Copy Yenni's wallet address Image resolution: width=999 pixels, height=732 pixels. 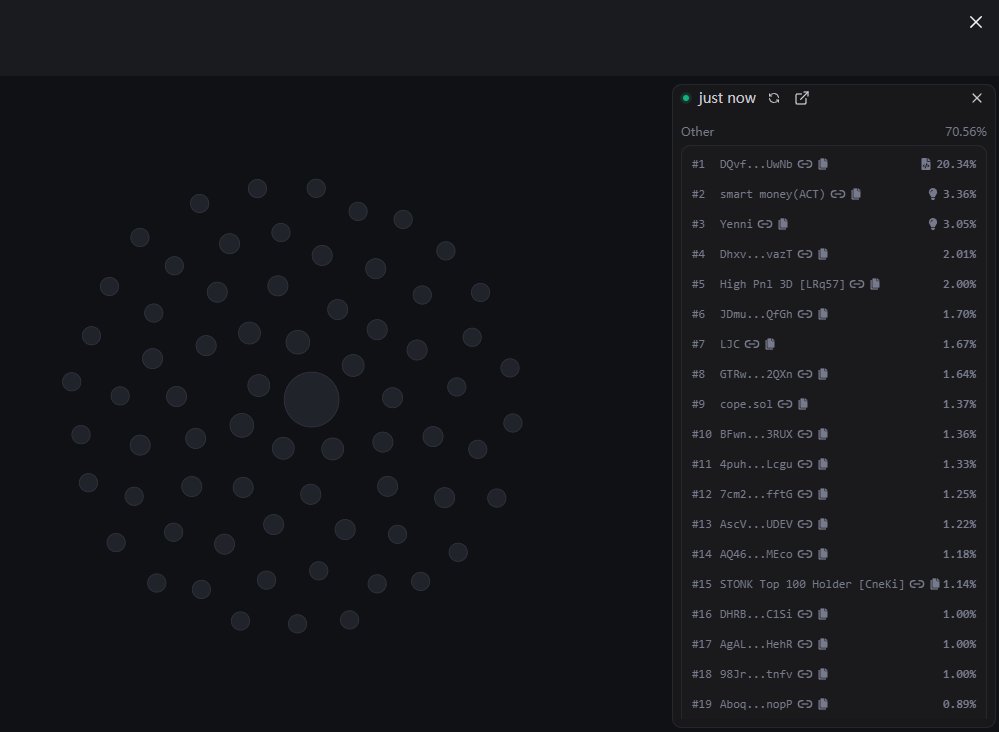[783, 224]
